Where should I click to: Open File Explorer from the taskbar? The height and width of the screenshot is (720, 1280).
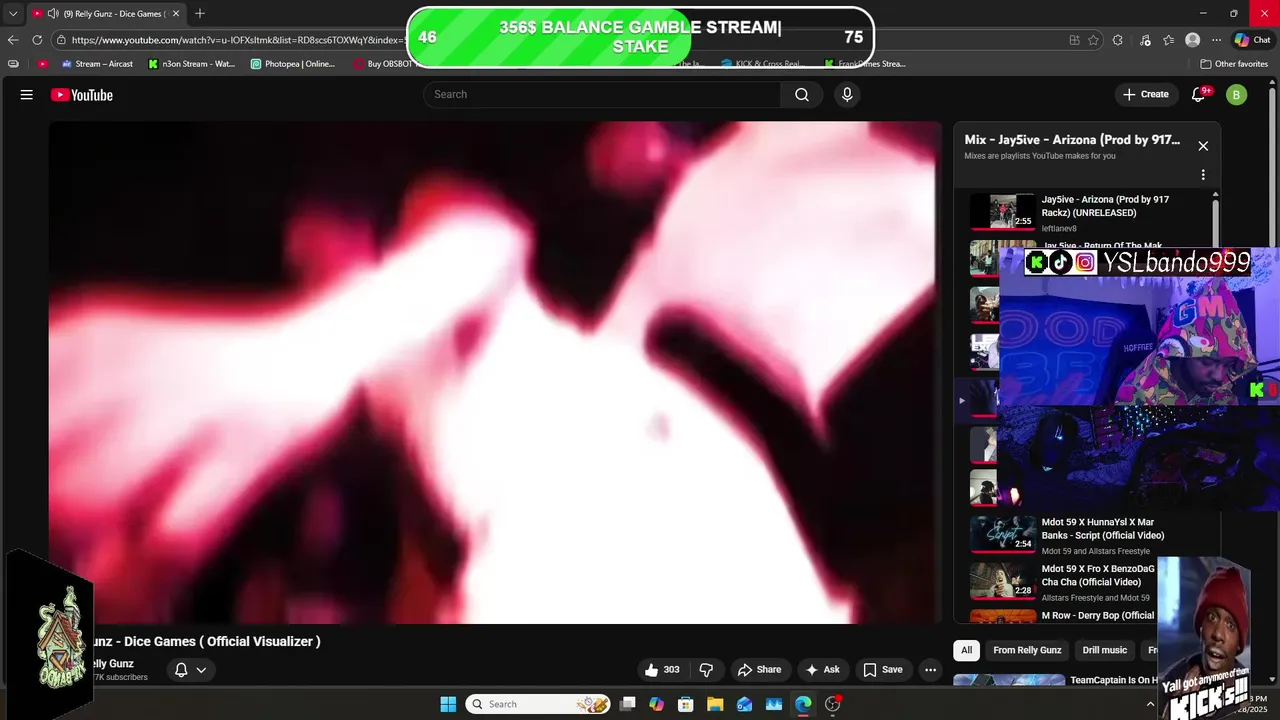pyautogui.click(x=715, y=704)
